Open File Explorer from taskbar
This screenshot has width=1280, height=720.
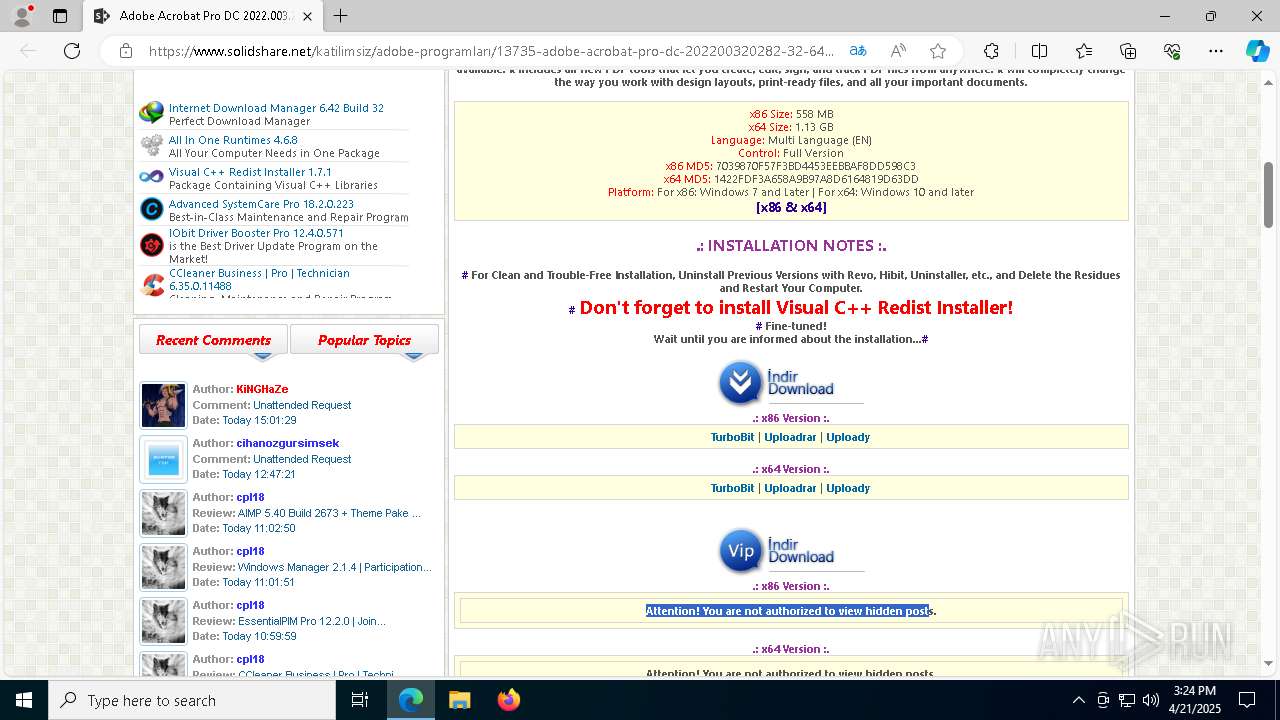tap(459, 700)
